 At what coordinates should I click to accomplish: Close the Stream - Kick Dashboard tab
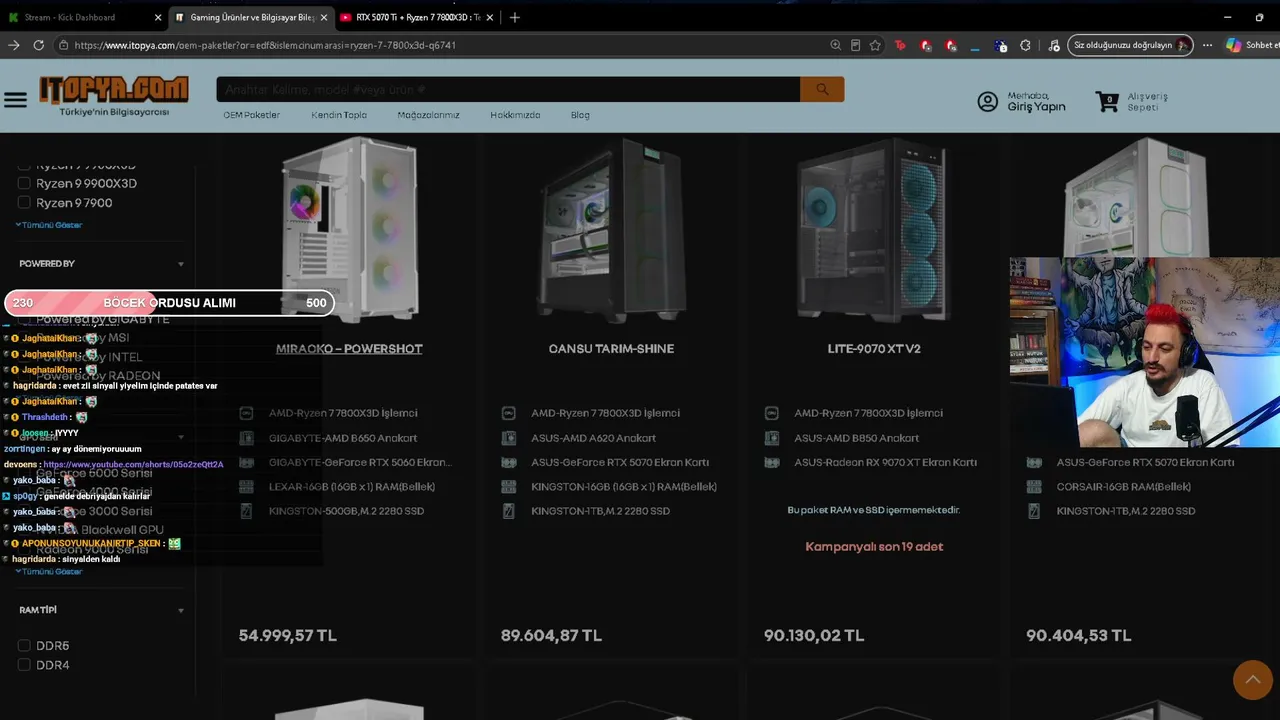158,17
